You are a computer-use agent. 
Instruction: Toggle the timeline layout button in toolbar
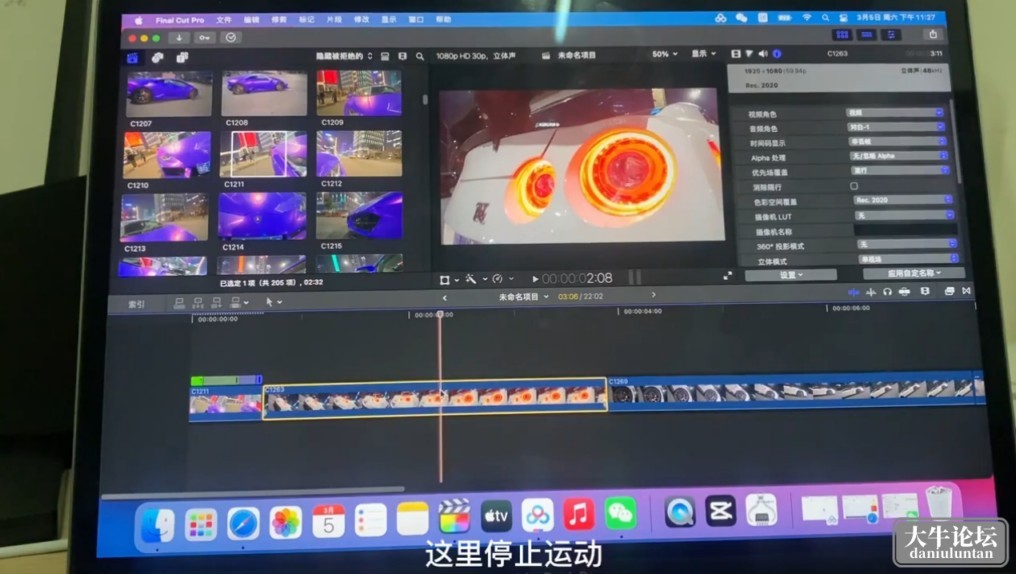pos(866,34)
